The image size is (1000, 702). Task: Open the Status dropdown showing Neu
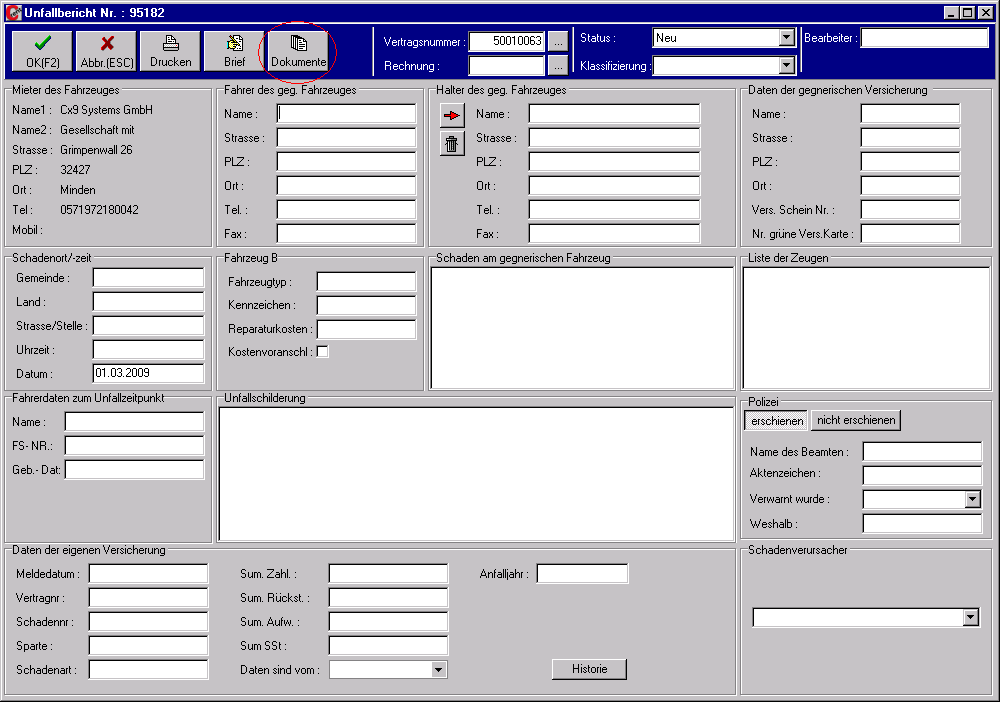tap(786, 38)
